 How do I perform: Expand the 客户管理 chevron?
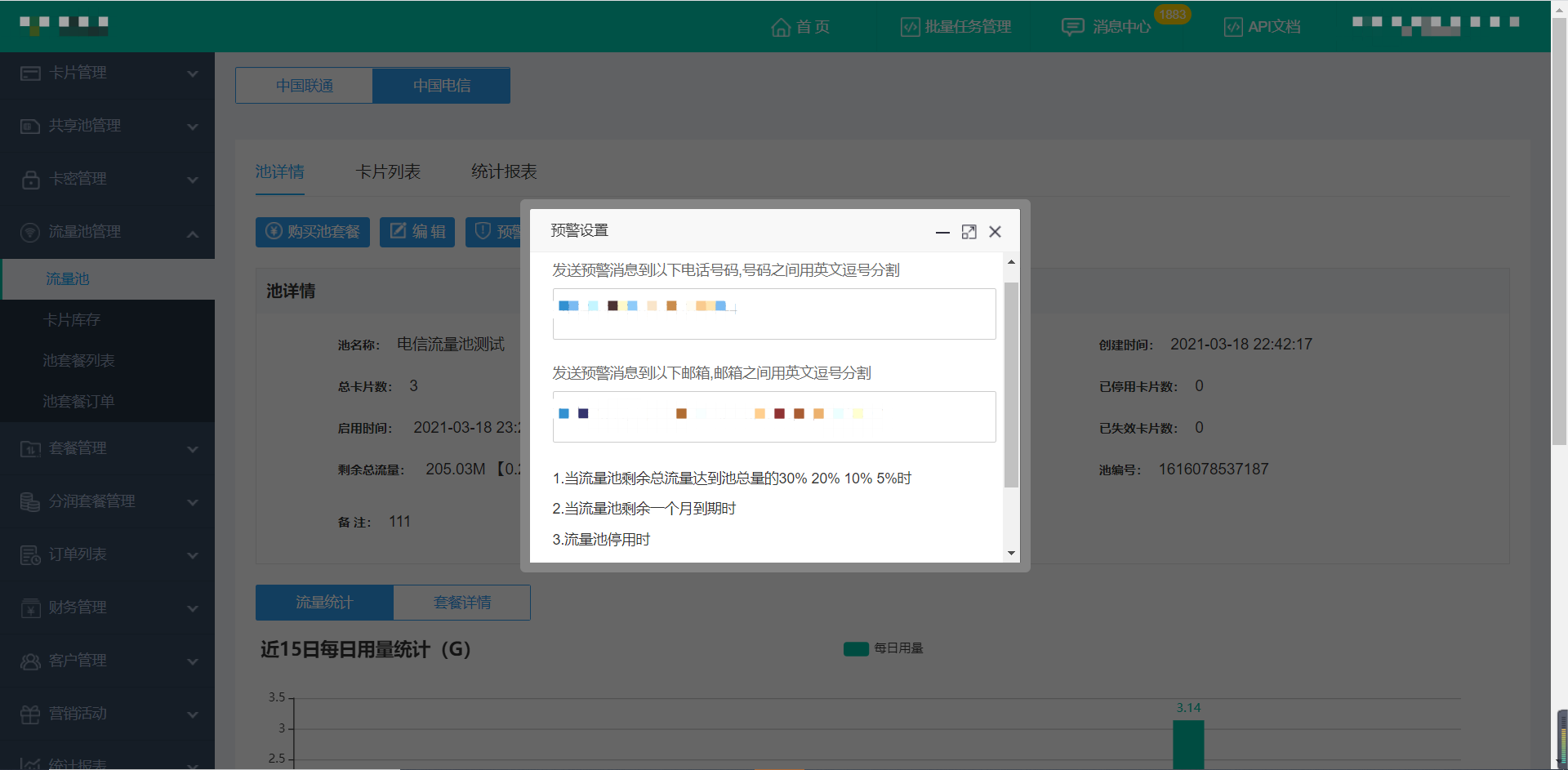coord(193,661)
